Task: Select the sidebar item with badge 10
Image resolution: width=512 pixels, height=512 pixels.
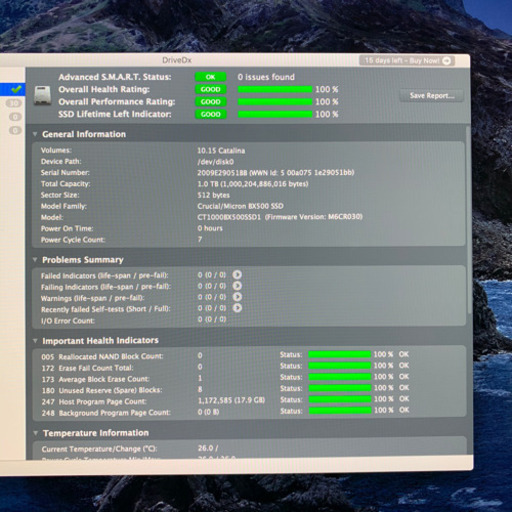Action: (14, 103)
